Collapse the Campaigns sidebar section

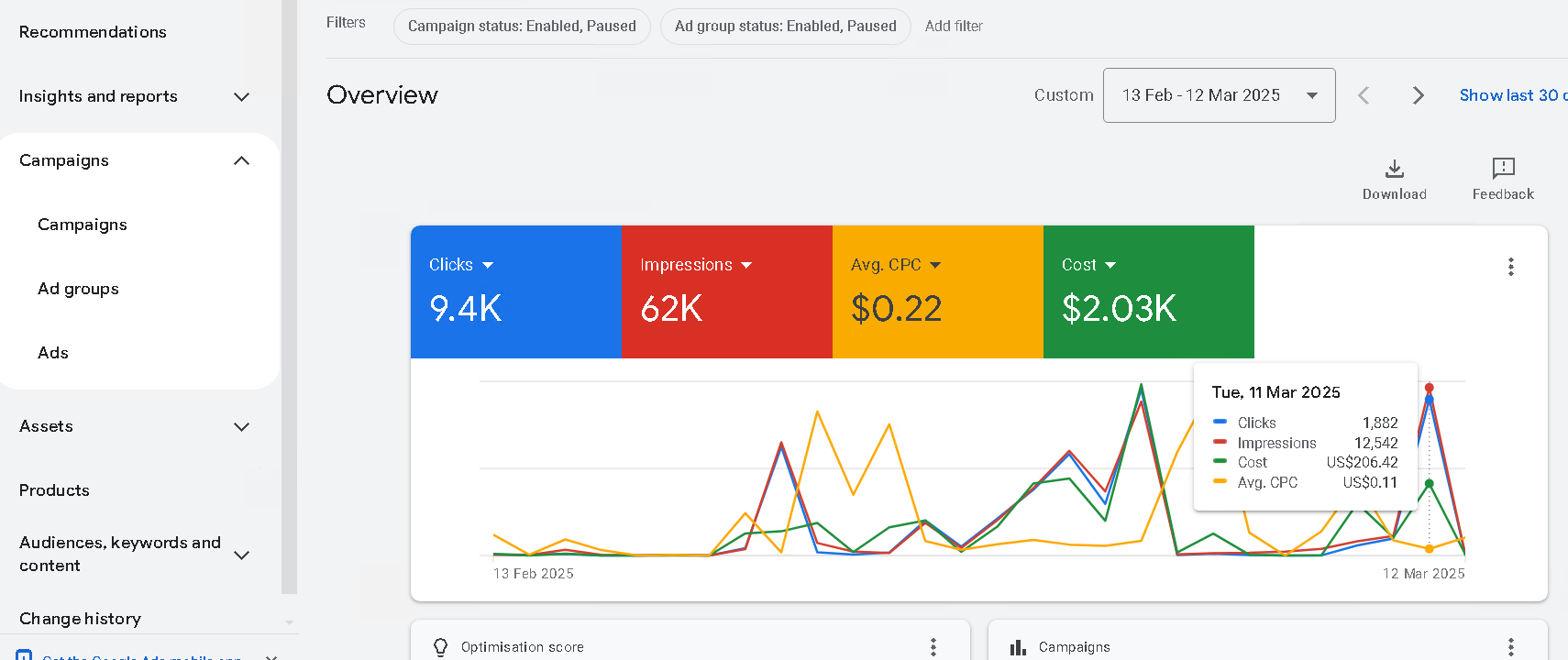tap(241, 160)
